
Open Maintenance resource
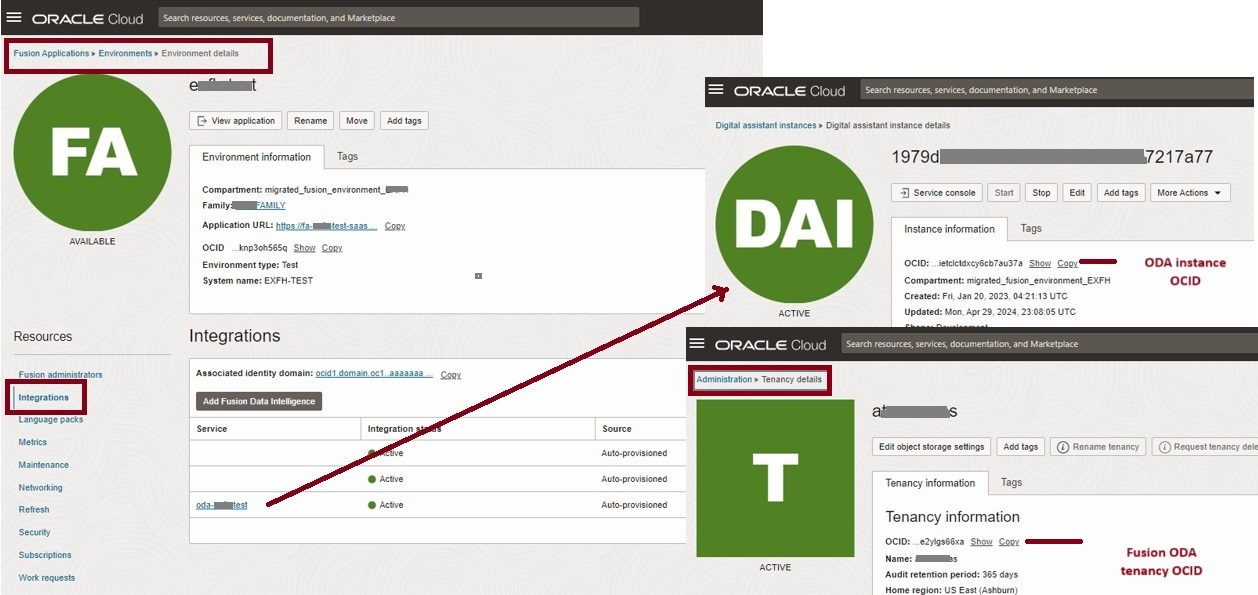[x=44, y=465]
